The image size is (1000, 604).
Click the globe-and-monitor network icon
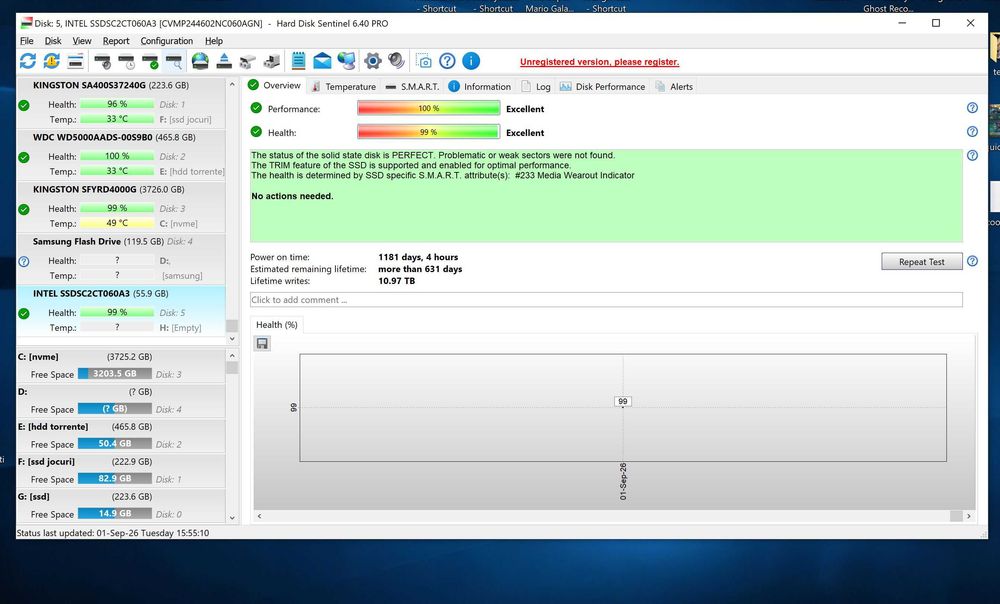(346, 61)
